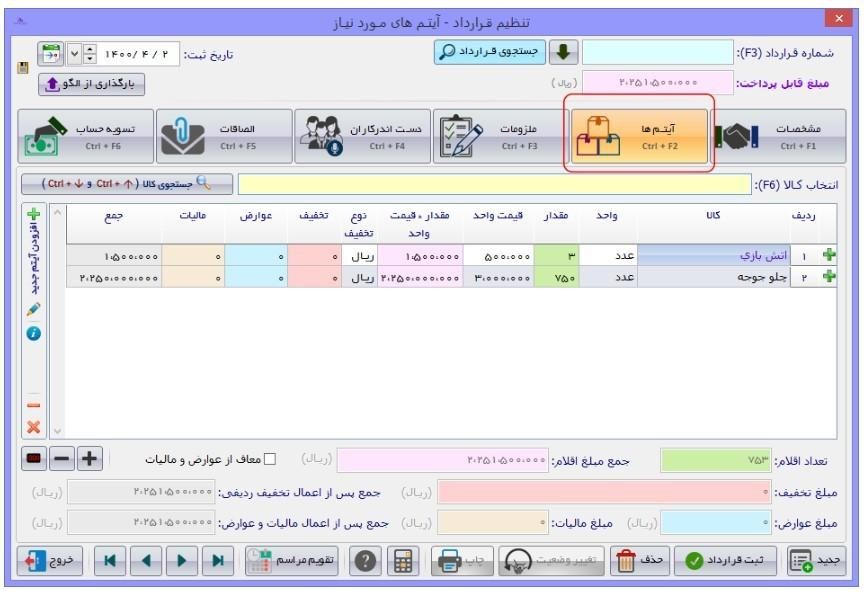Go to the previous record arrow
The height and width of the screenshot is (596, 866).
click(x=146, y=561)
